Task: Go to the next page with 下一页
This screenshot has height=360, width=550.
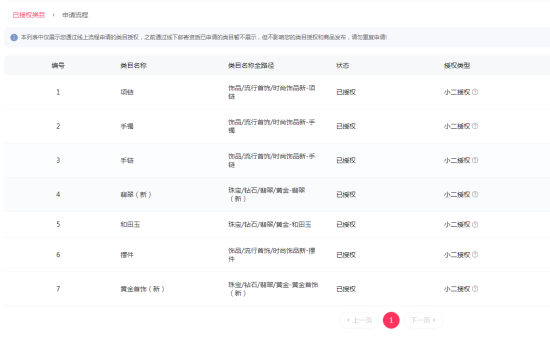Action: click(423, 320)
